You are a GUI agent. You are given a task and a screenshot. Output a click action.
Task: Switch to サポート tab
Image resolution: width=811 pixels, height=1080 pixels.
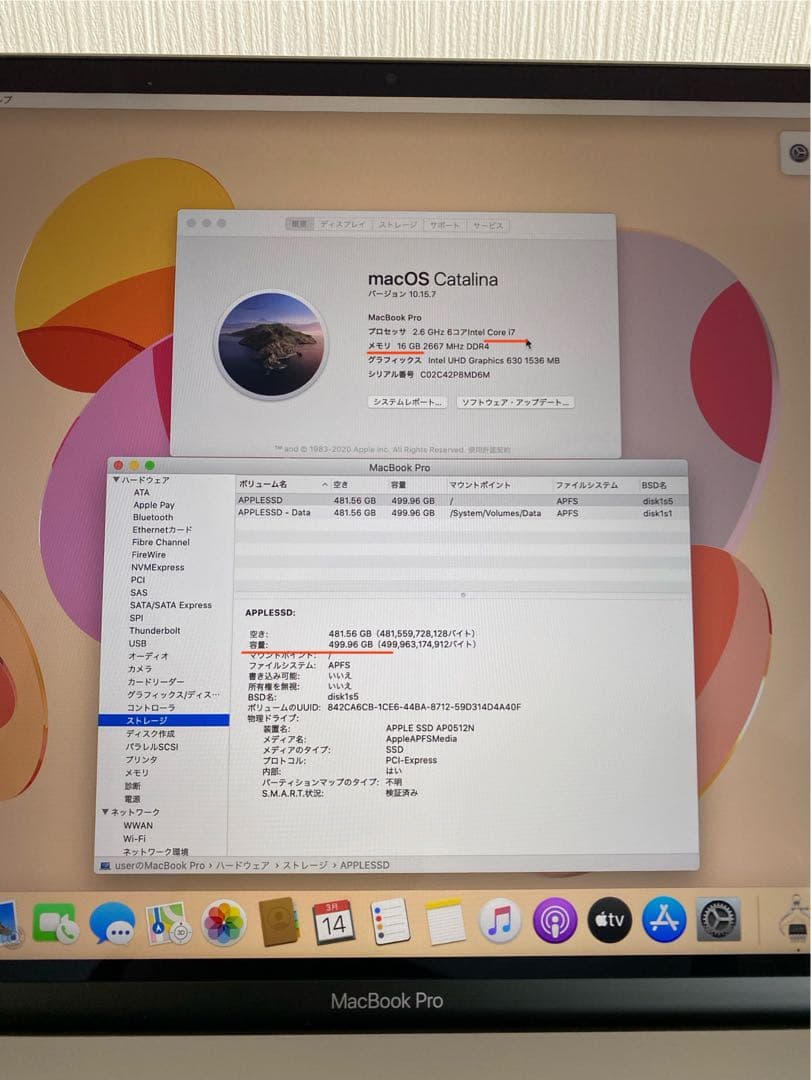tap(444, 225)
